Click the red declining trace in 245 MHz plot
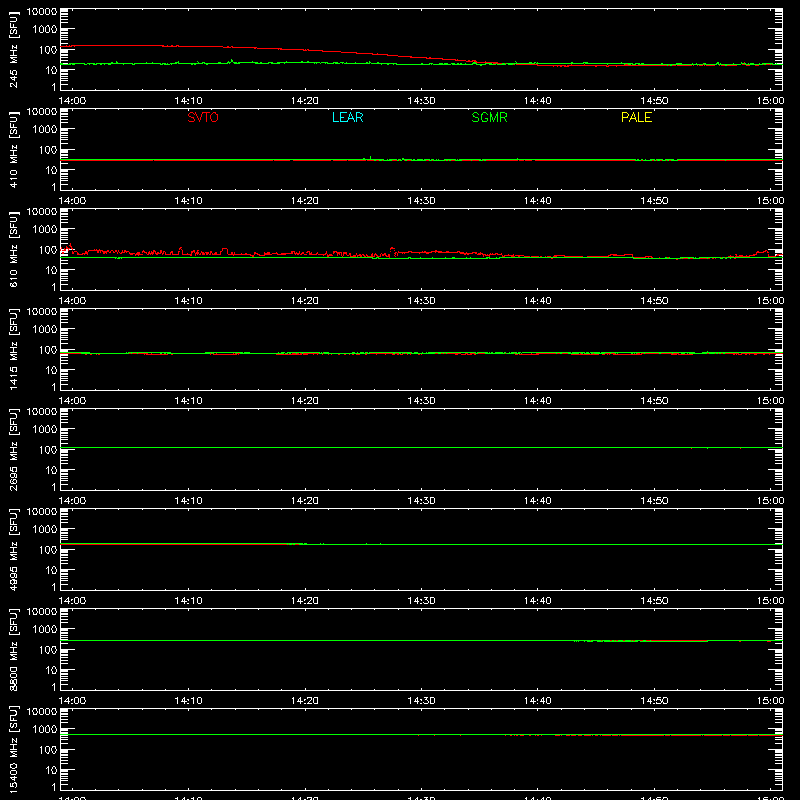The width and height of the screenshot is (800, 800). coord(357,53)
